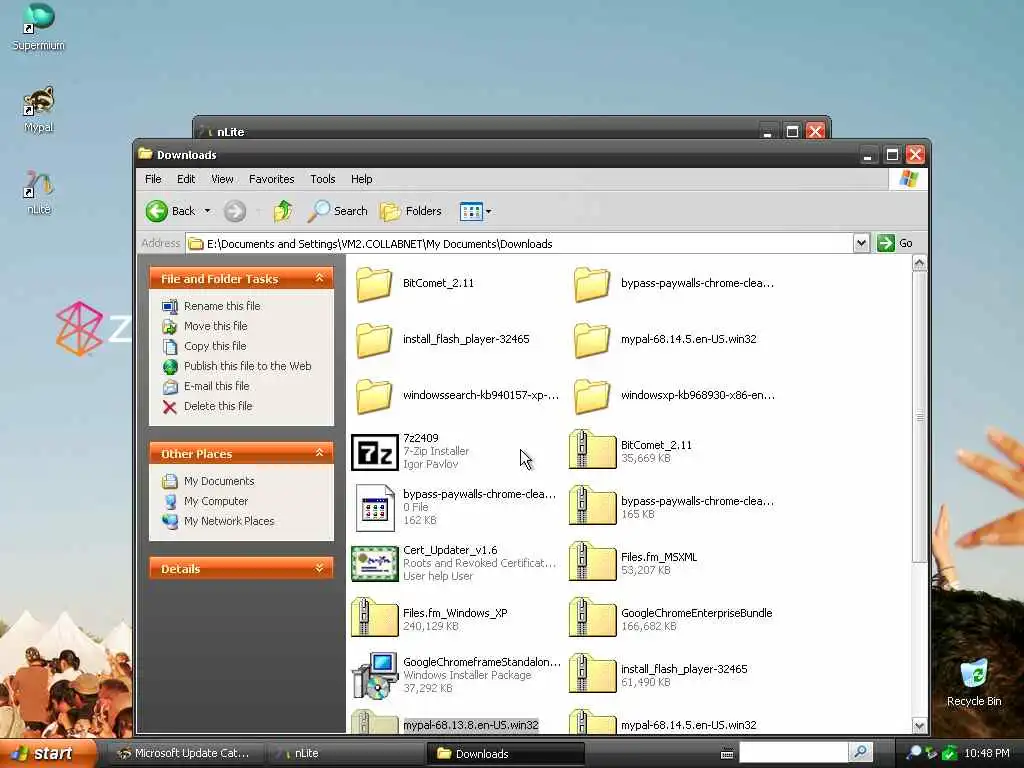Click Delete this file
1024x768 pixels.
pos(207,406)
